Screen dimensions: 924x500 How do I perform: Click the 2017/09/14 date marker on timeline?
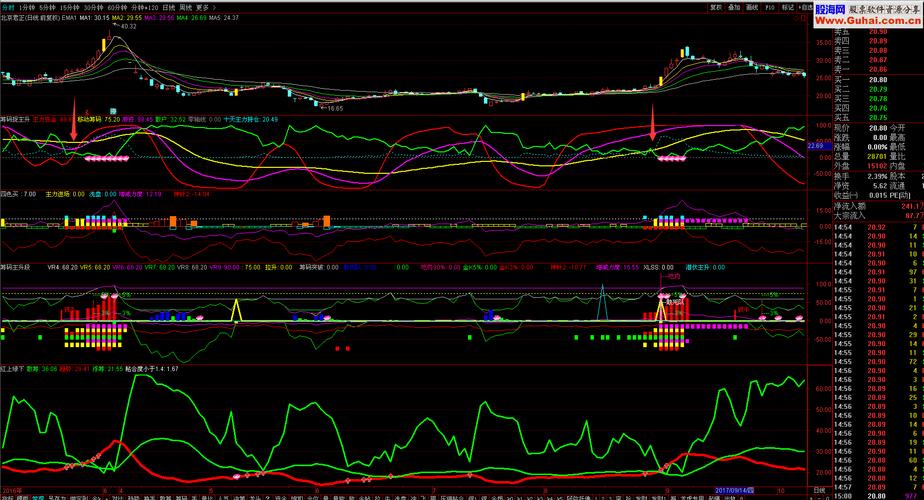[x=734, y=491]
